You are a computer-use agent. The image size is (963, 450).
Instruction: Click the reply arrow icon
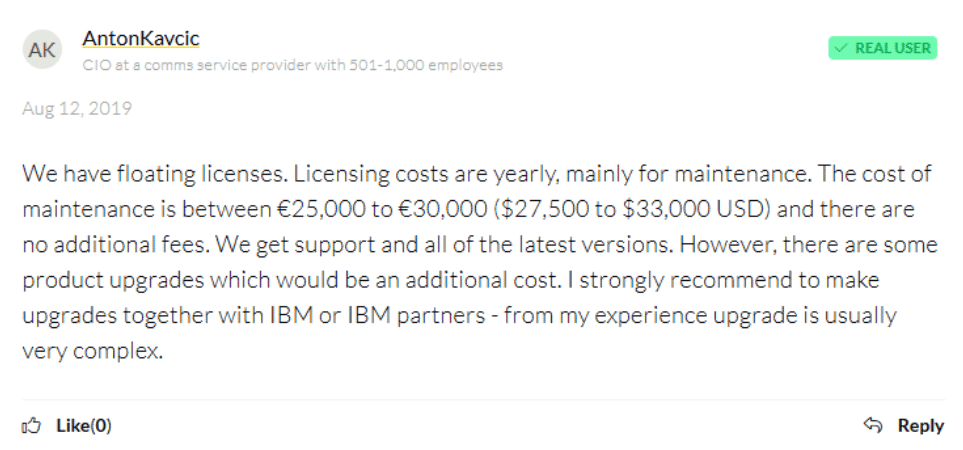point(873,425)
